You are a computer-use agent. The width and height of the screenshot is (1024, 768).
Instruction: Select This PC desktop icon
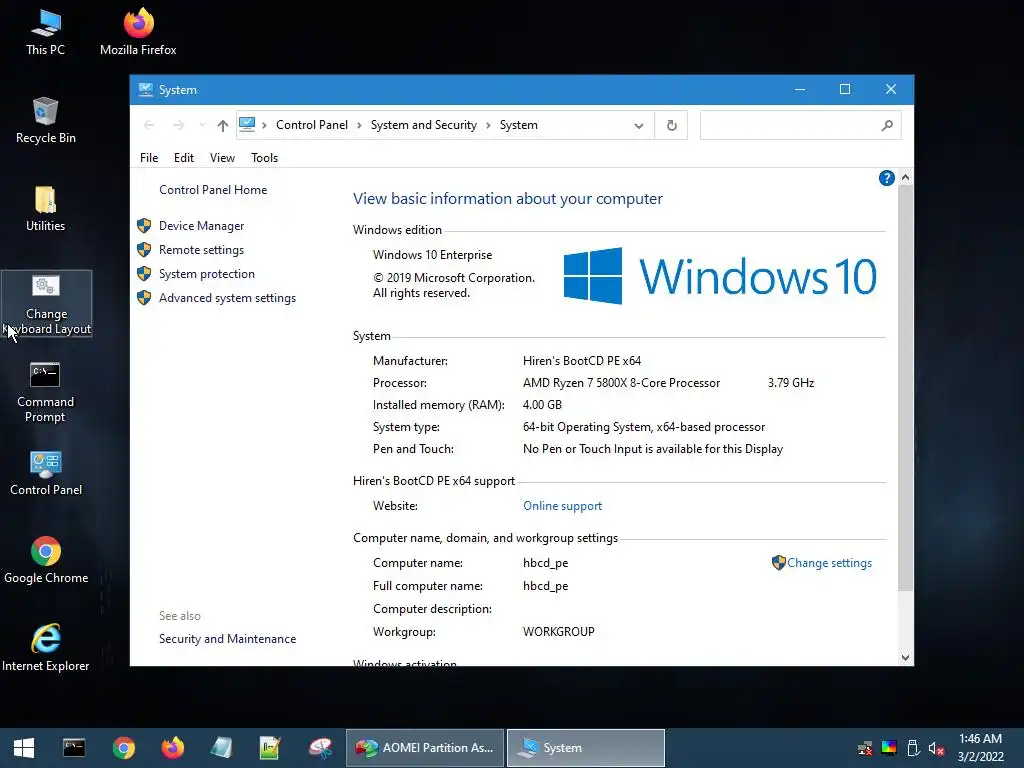pos(46,33)
